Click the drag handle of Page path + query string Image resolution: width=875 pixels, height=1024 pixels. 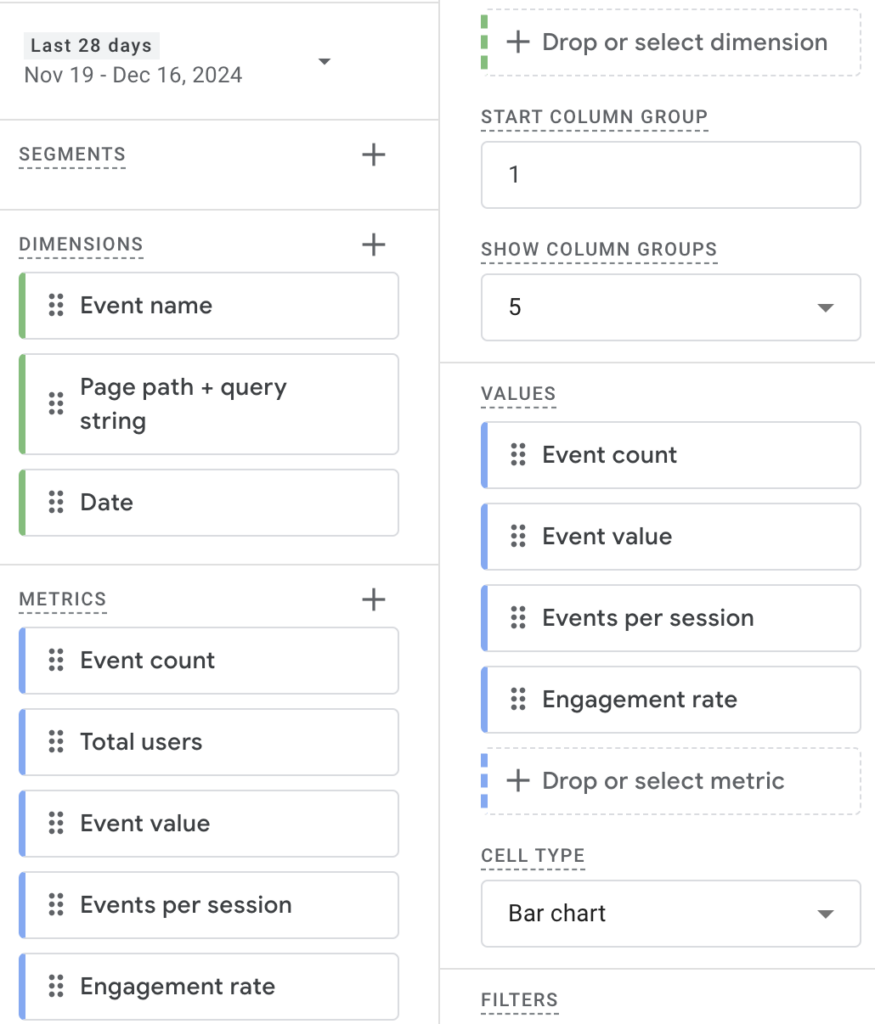pyautogui.click(x=56, y=403)
